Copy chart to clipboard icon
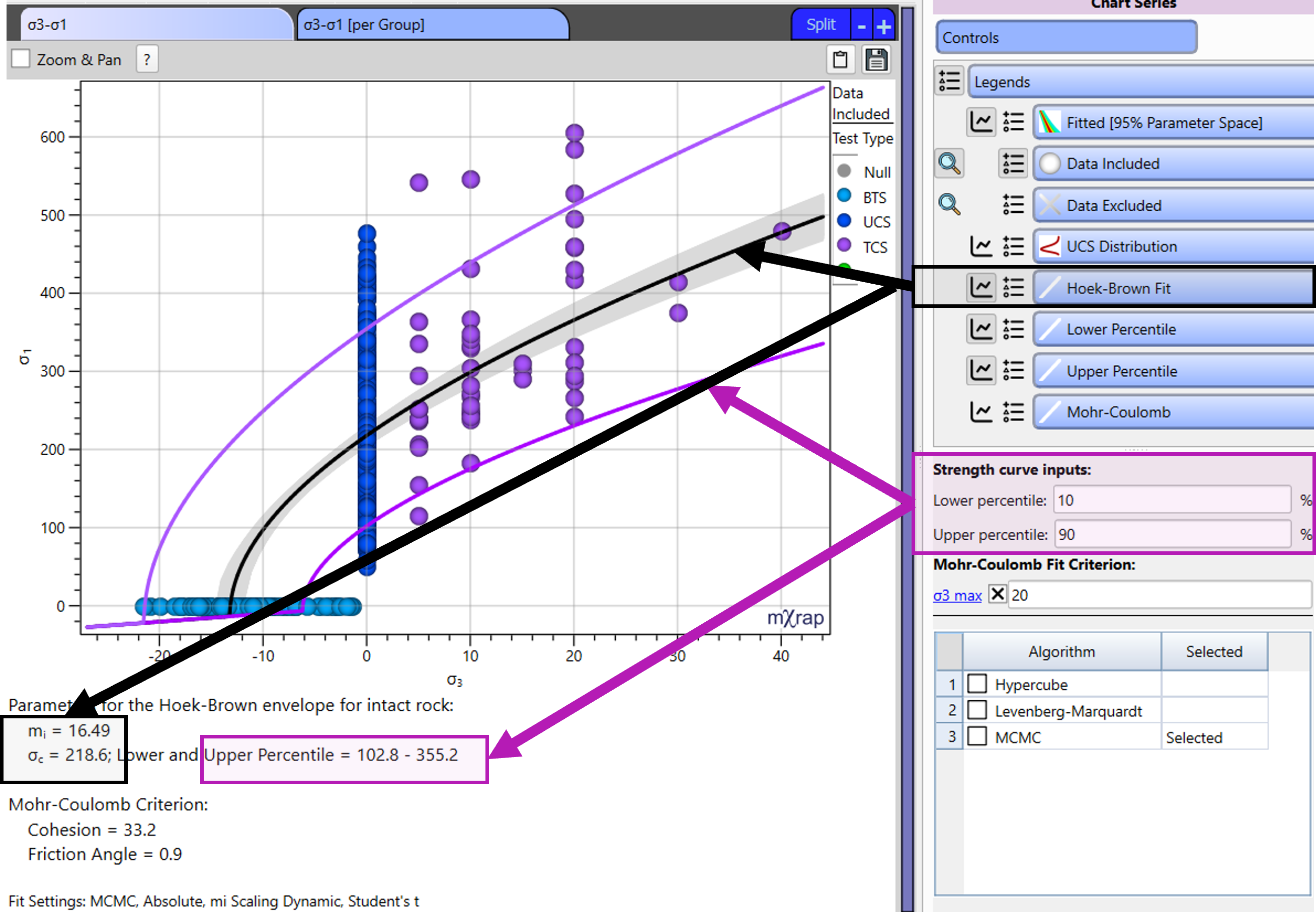Viewport: 1316px width, 912px height. [x=840, y=59]
